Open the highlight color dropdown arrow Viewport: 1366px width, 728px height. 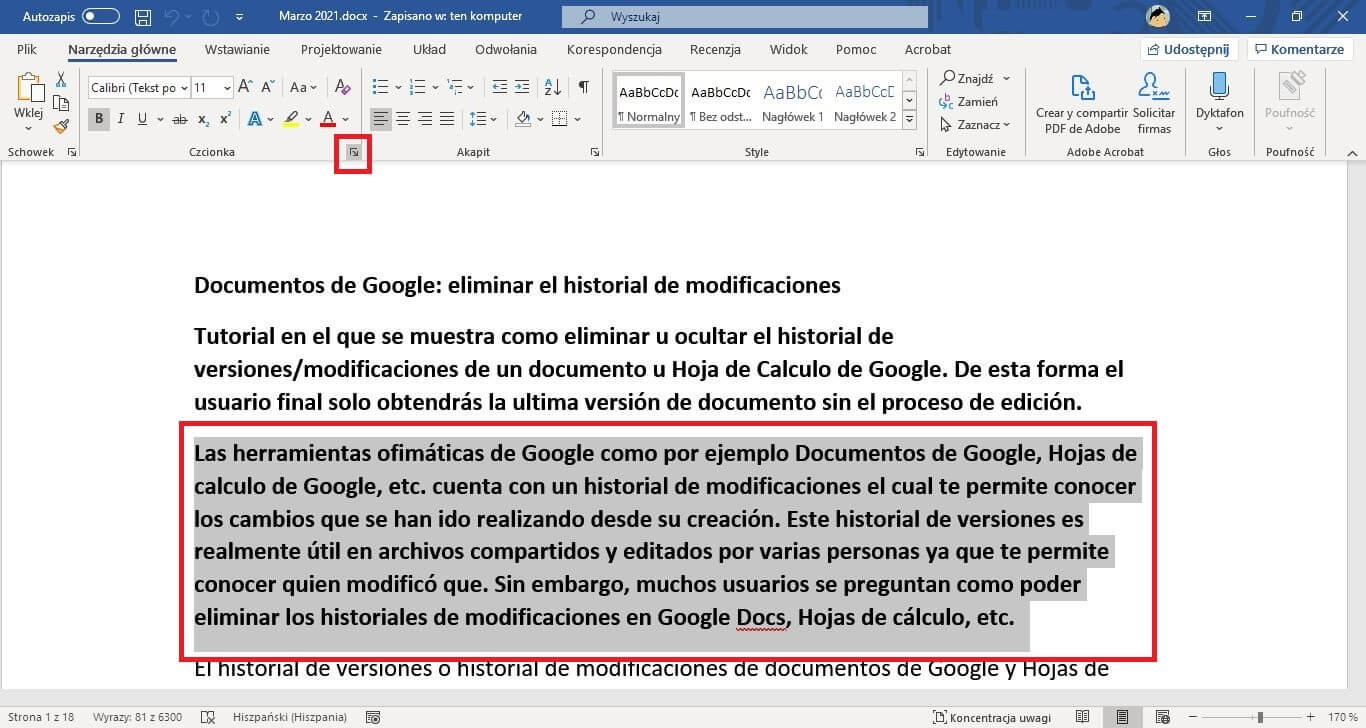point(306,119)
